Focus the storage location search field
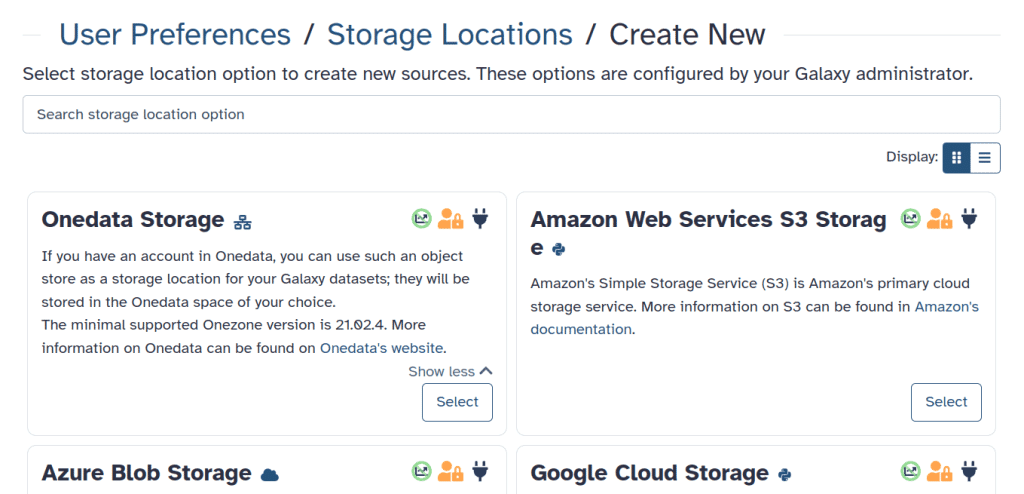Image resolution: width=1024 pixels, height=494 pixels. [x=511, y=114]
